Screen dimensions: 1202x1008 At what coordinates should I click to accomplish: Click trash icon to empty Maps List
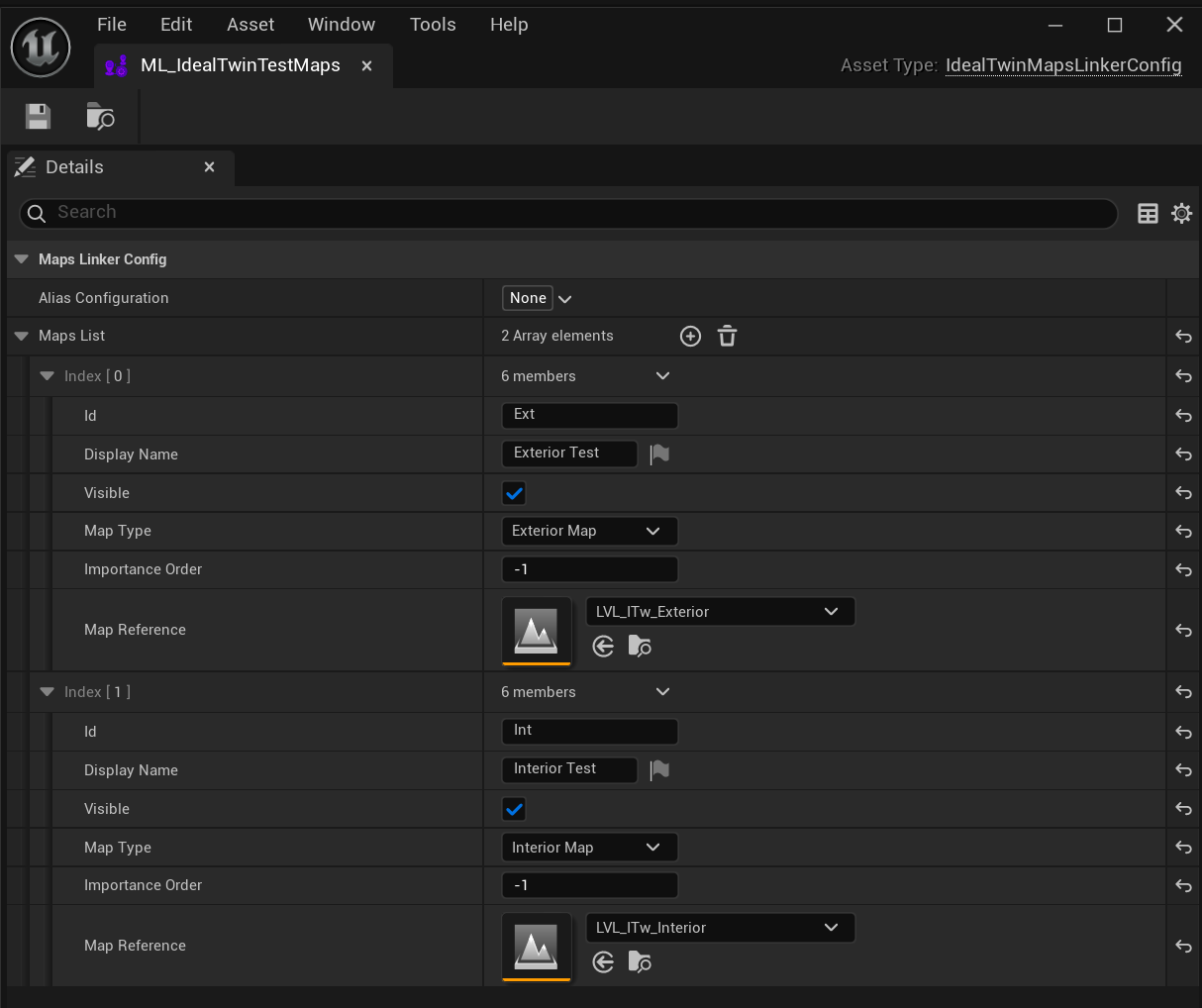(x=727, y=337)
